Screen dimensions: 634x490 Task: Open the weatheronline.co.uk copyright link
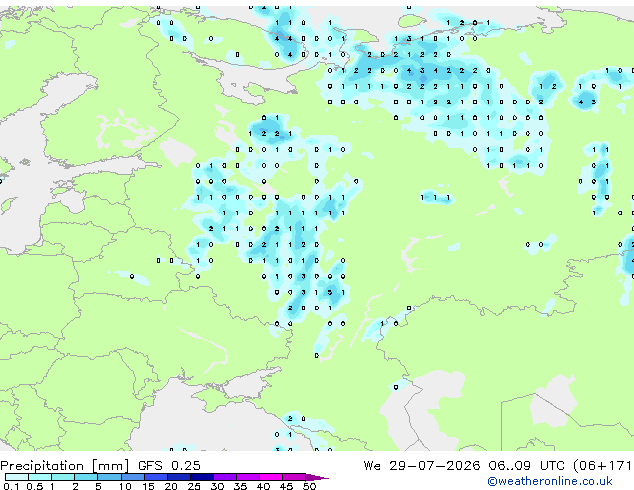click(x=549, y=481)
